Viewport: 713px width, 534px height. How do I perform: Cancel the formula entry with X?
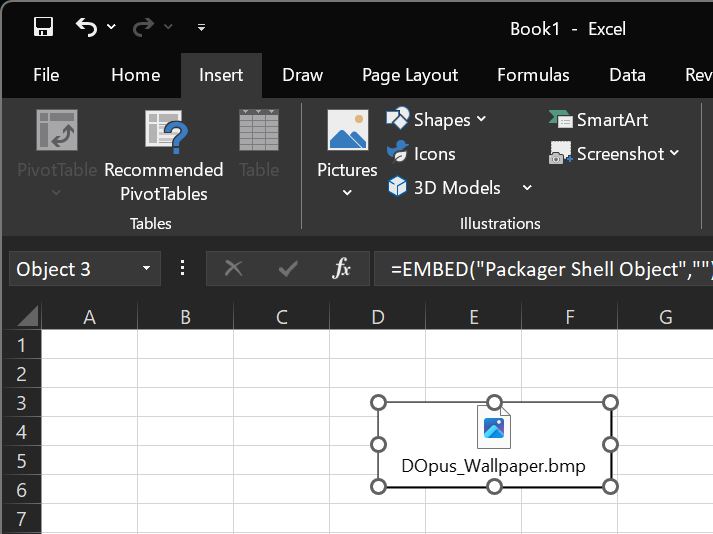[233, 268]
